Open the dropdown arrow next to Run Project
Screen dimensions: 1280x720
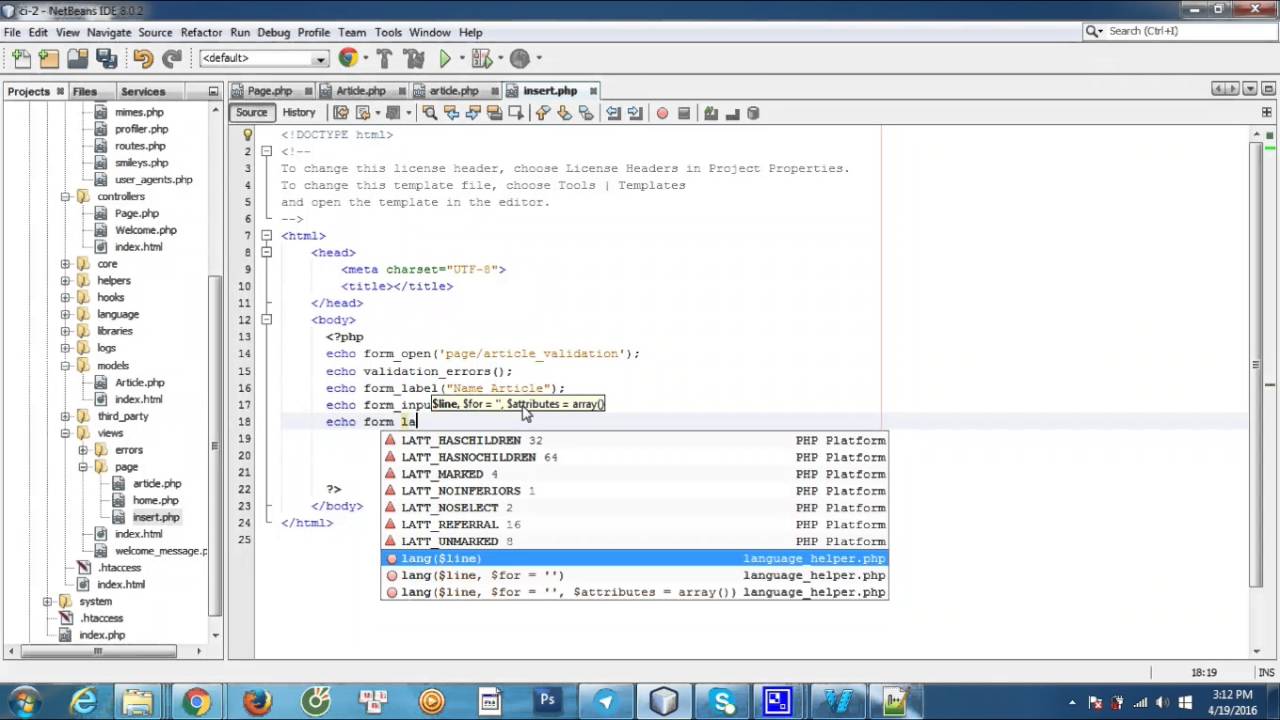461,59
